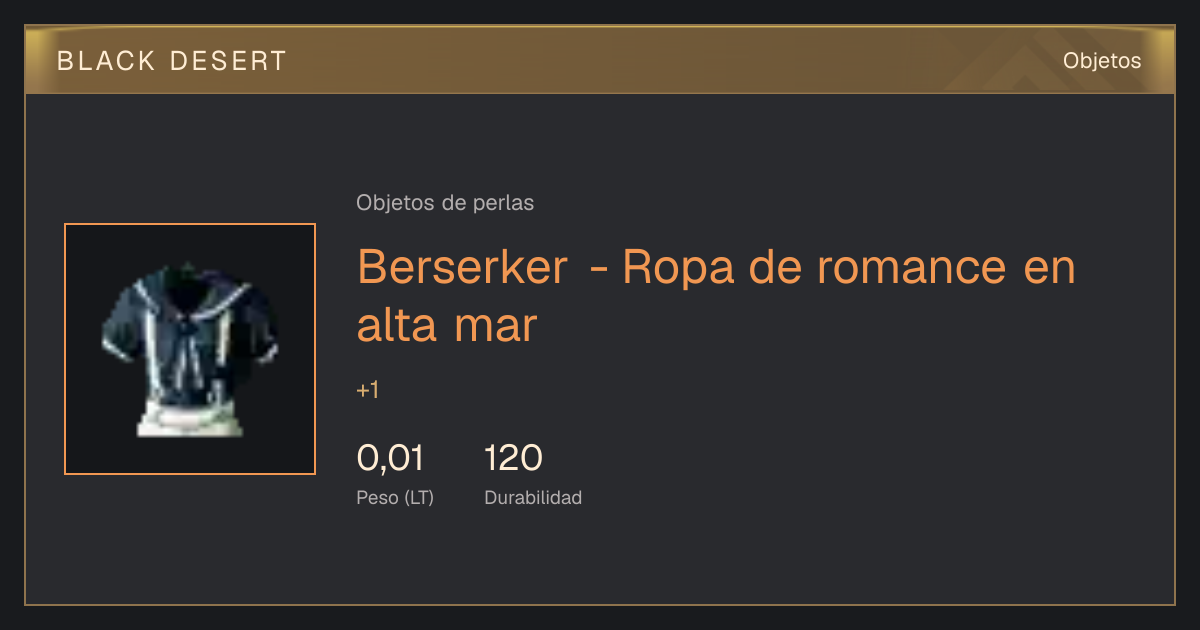This screenshot has height=630, width=1200.
Task: Click the Durabilidad label
Action: point(533,497)
